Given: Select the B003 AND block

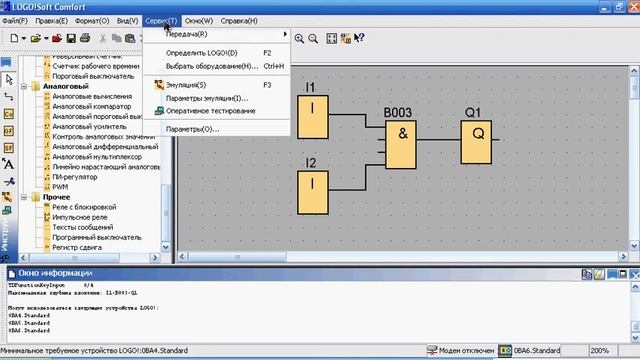Looking at the screenshot, I should coord(401,144).
